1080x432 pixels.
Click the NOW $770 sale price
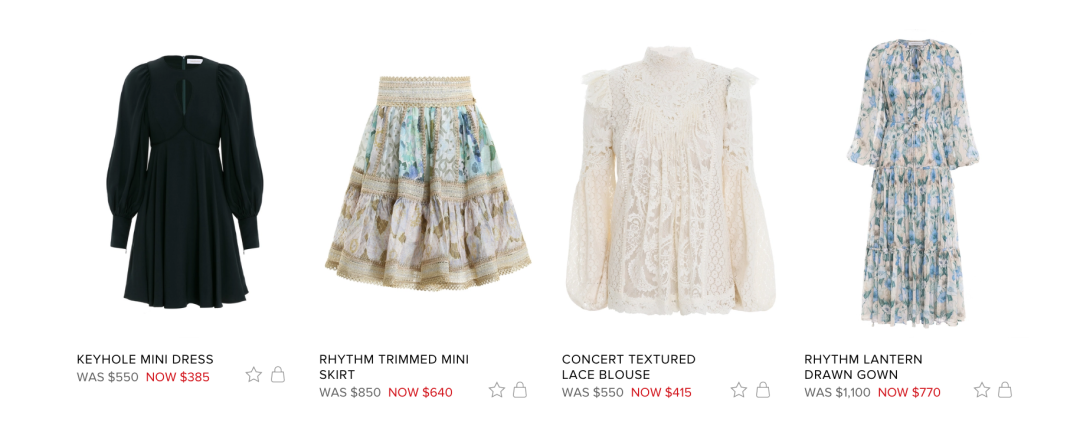(x=909, y=393)
